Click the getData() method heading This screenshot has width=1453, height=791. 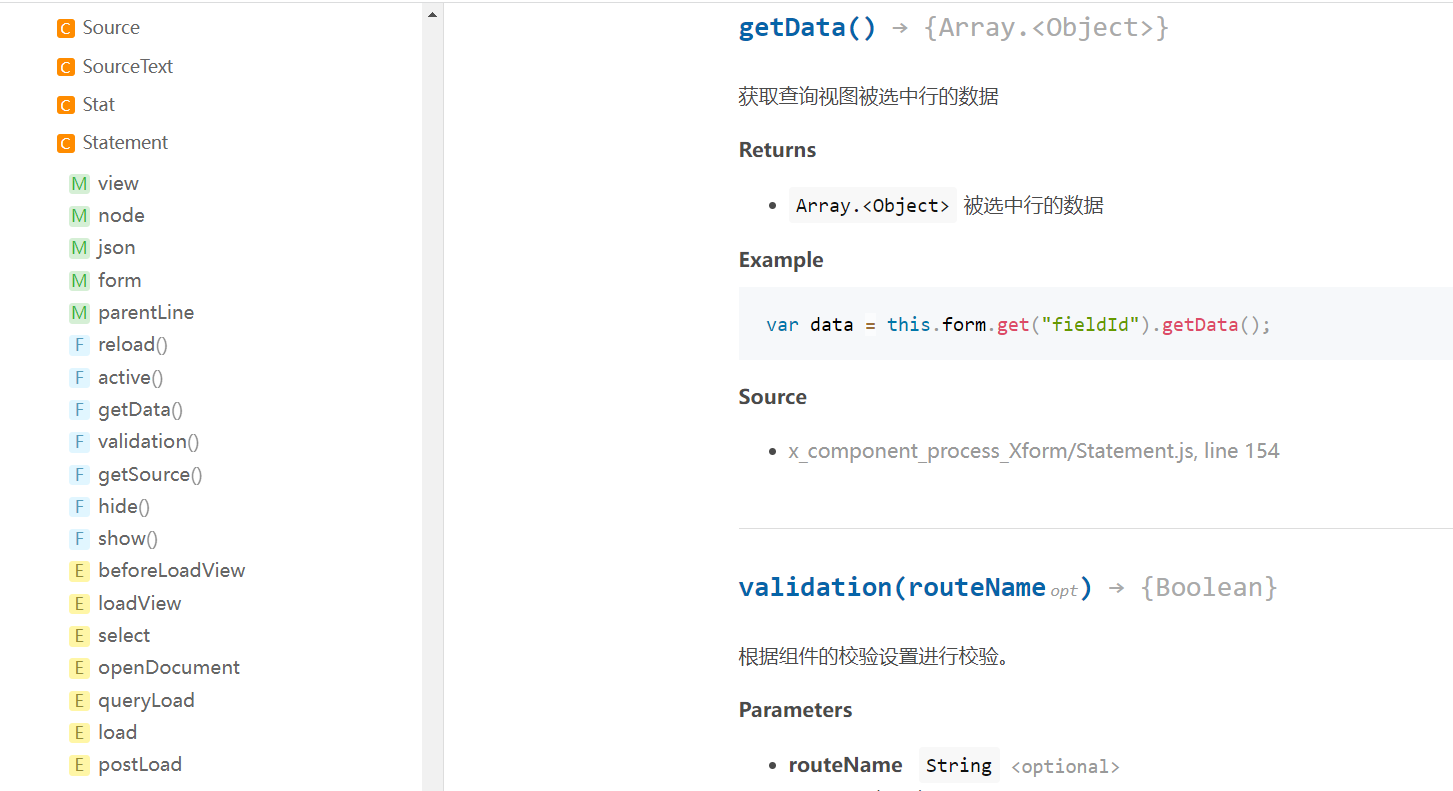[x=807, y=28]
